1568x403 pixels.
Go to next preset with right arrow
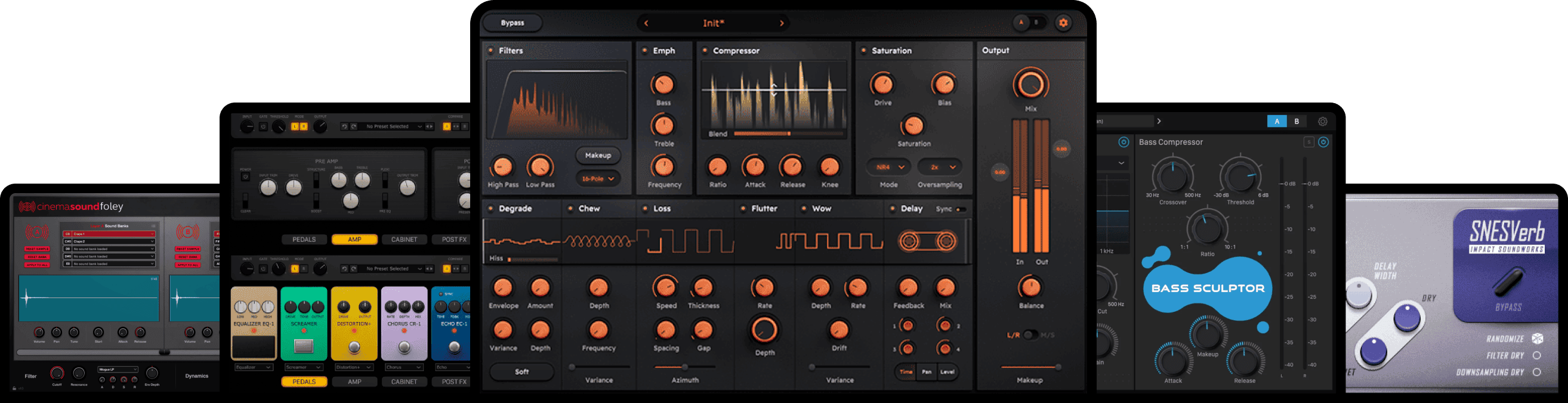782,23
